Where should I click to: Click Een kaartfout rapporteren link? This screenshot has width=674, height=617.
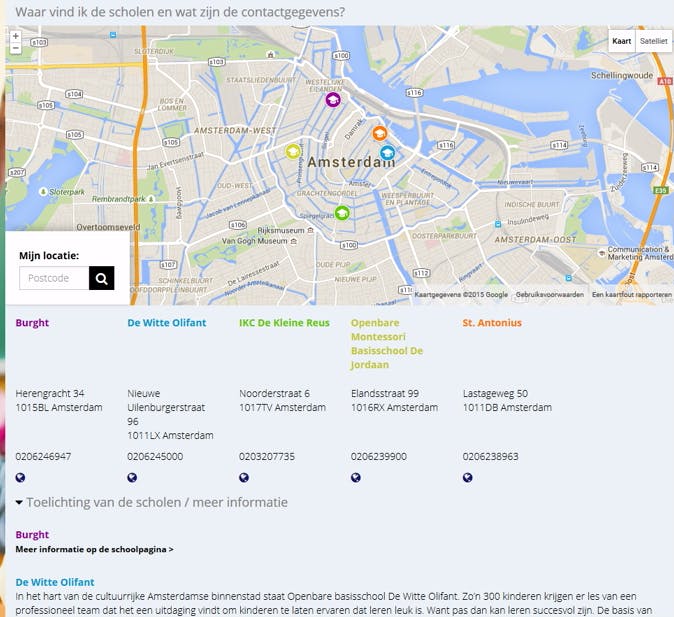[631, 295]
